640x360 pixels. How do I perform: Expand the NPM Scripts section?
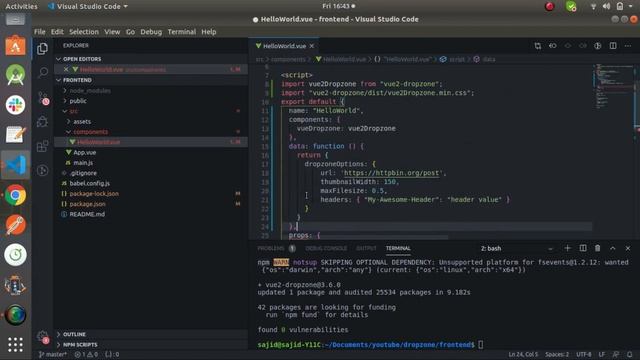pos(151,345)
